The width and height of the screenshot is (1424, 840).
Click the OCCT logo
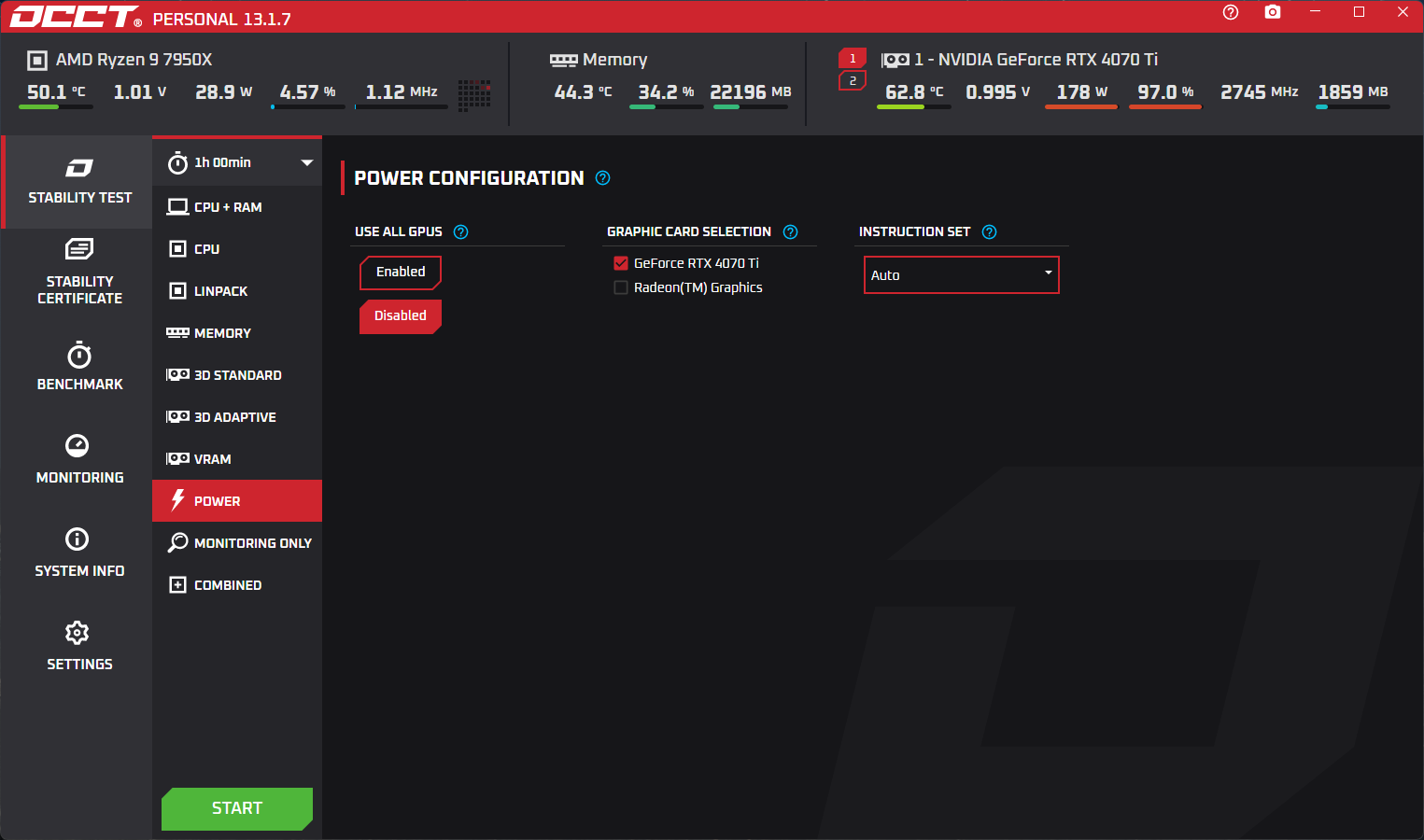coord(76,17)
